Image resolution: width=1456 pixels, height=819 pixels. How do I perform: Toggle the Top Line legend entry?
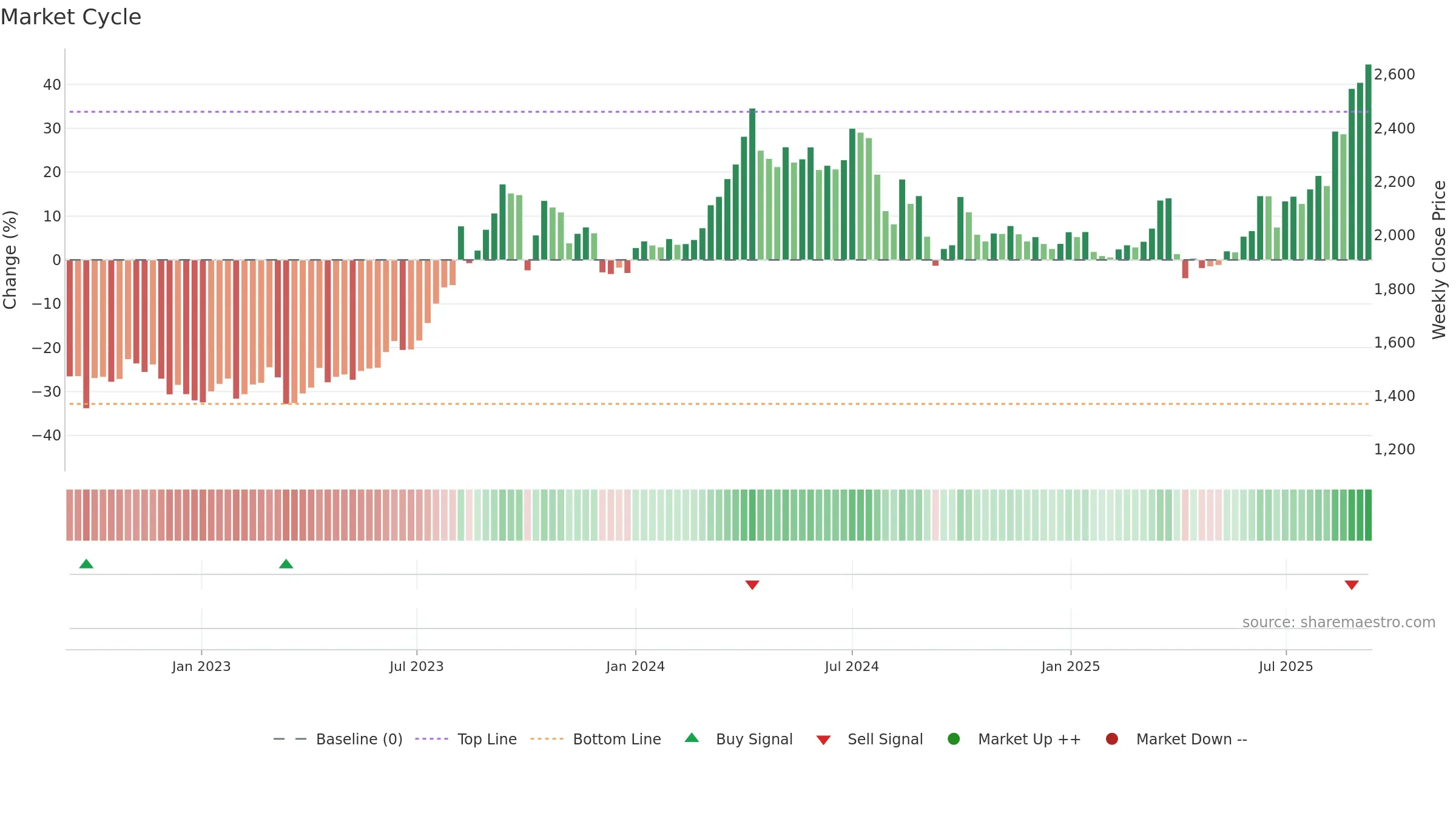[x=466, y=739]
